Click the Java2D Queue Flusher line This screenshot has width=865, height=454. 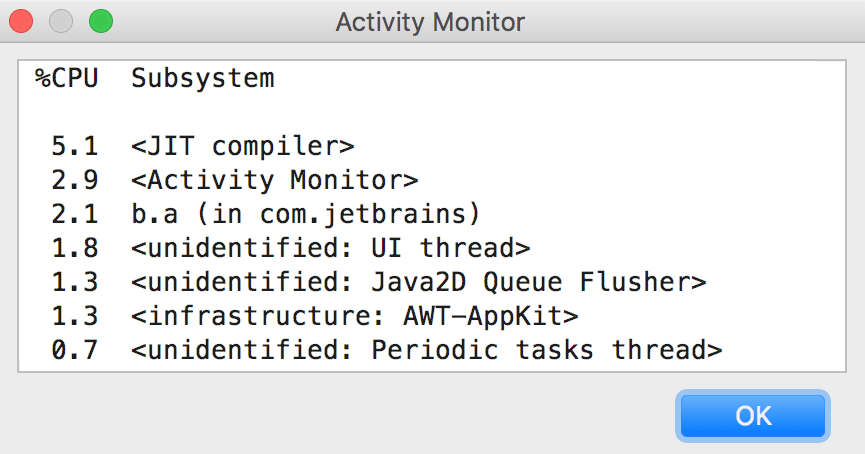(x=419, y=282)
